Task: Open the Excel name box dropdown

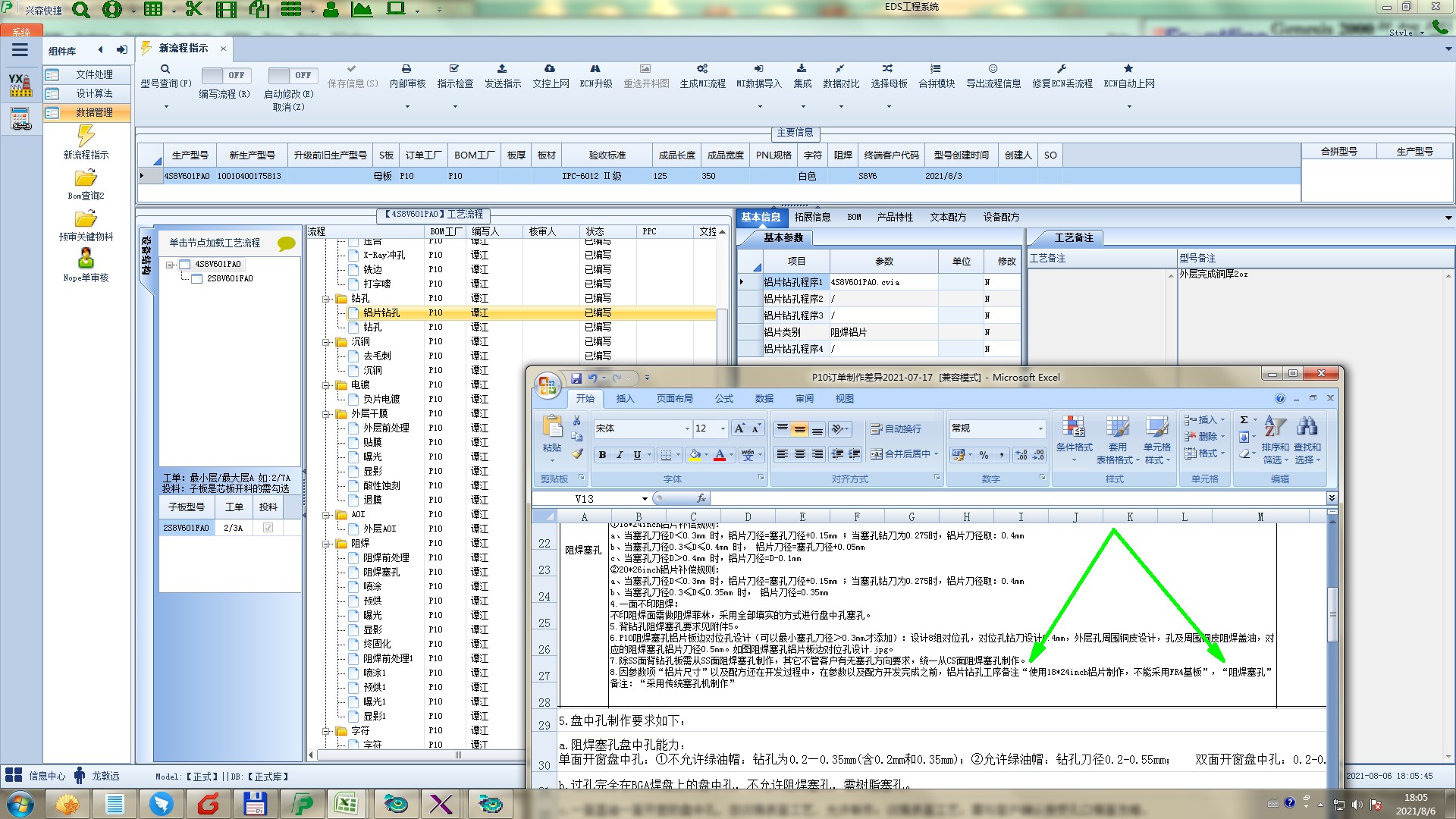Action: pos(645,499)
